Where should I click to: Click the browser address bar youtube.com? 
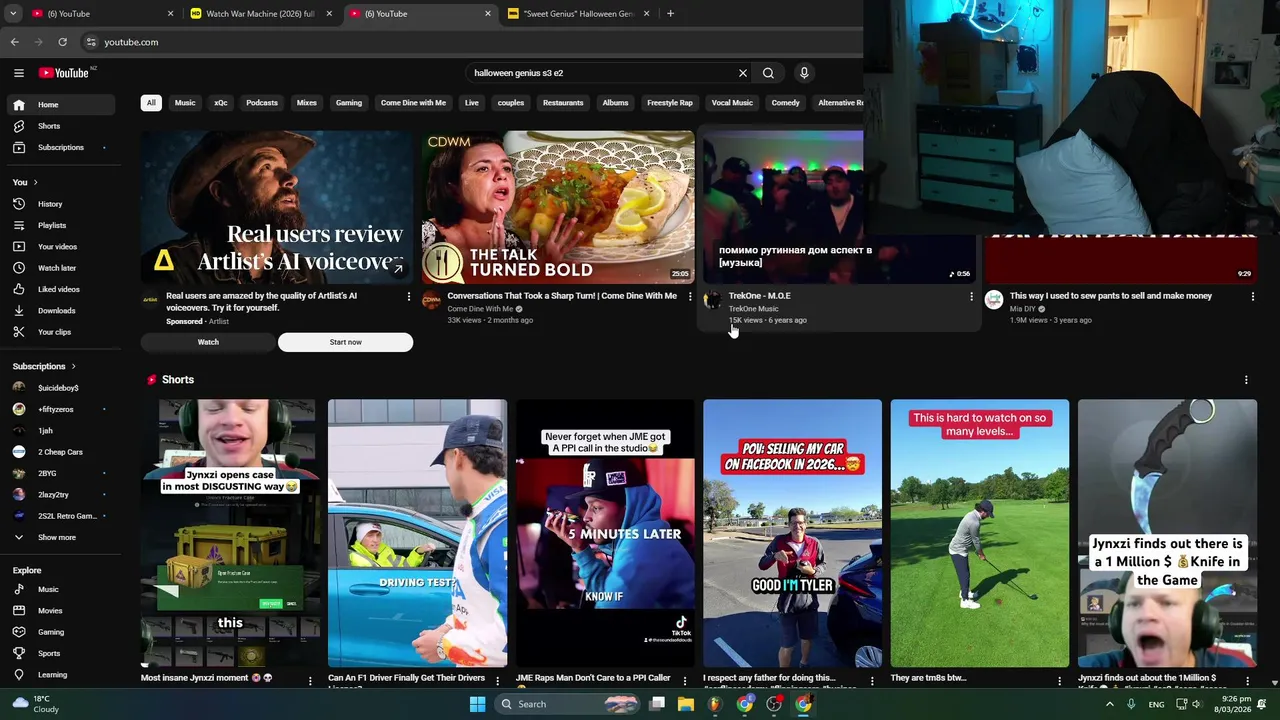[131, 42]
